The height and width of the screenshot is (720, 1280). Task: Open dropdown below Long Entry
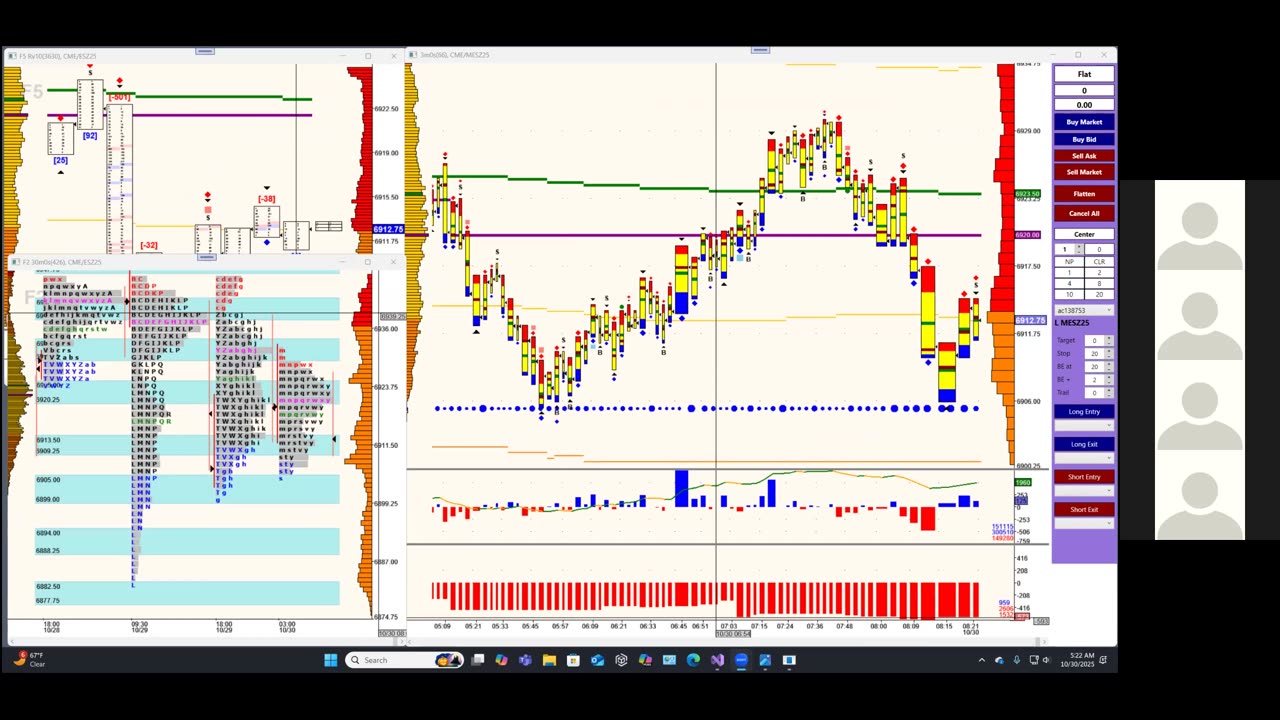coord(1084,425)
